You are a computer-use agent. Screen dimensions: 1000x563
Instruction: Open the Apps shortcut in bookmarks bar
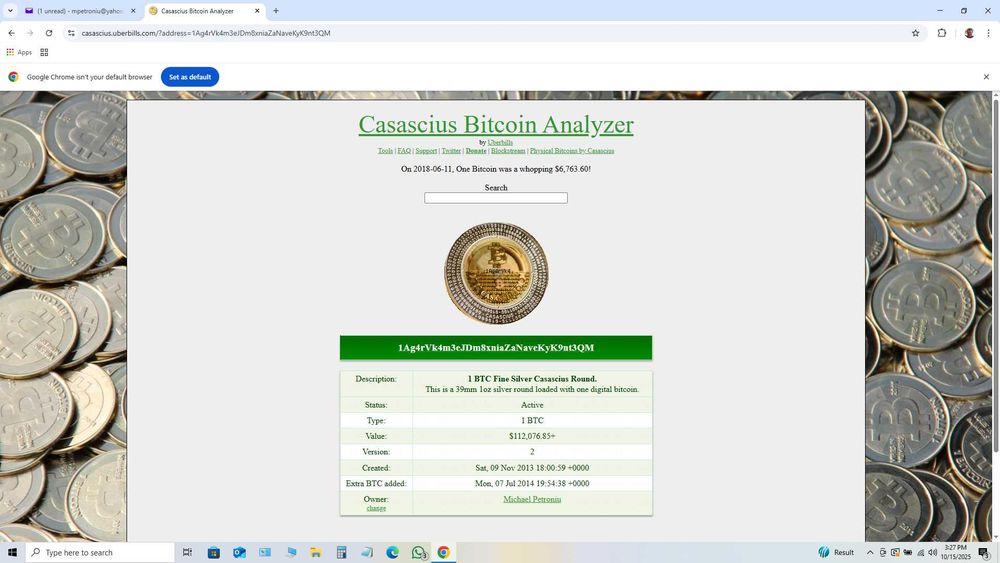pyautogui.click(x=19, y=52)
